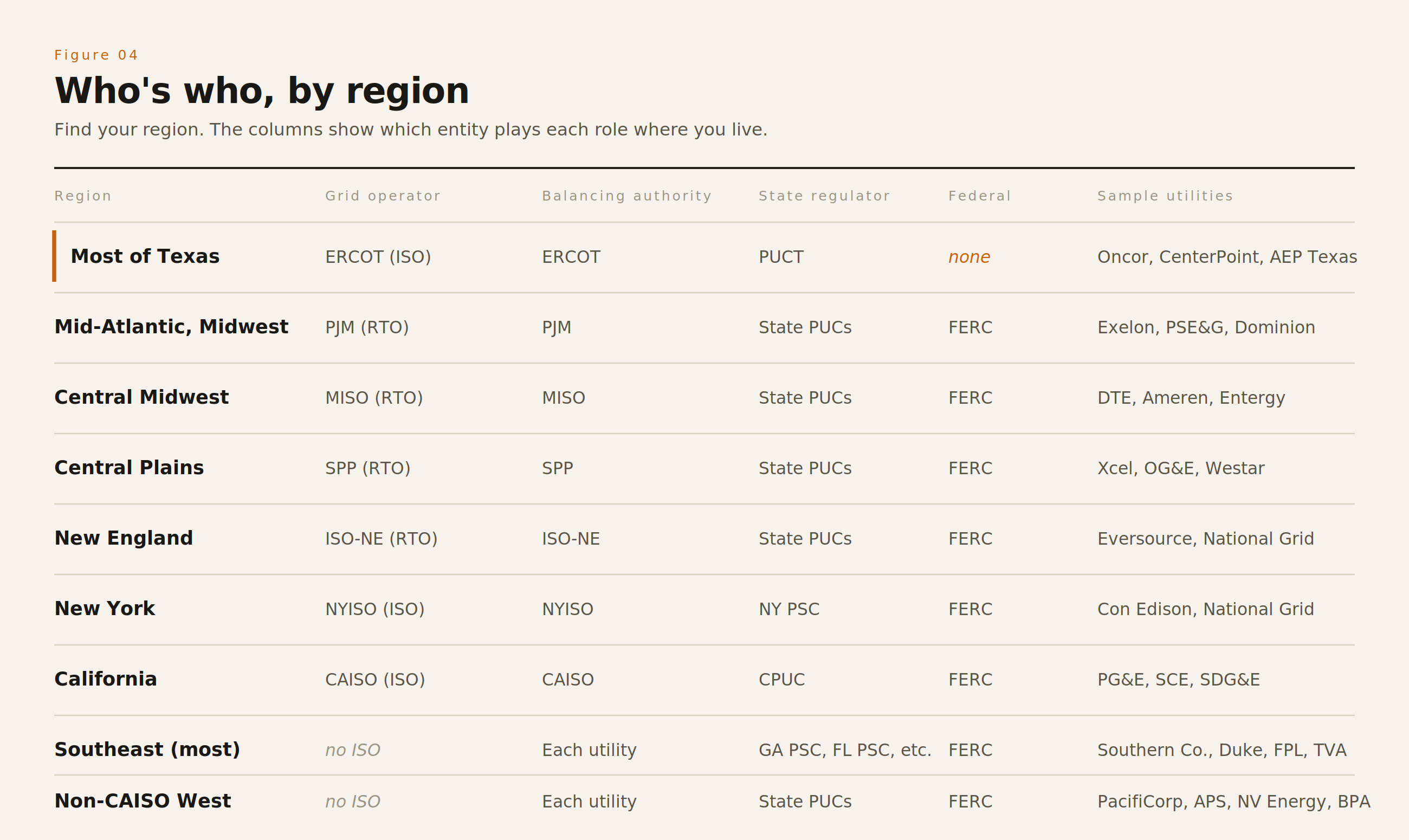The image size is (1409, 840).
Task: Click the "PUCT" state regulator cell
Action: tap(781, 257)
